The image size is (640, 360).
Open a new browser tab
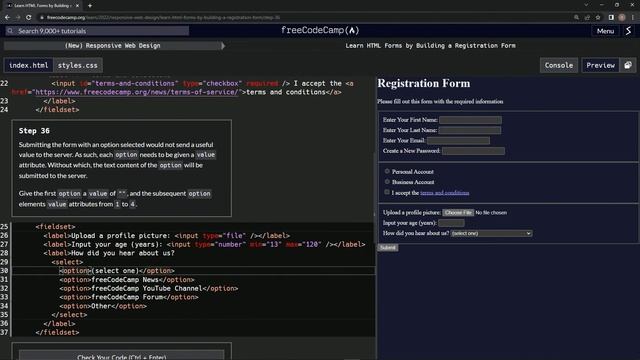click(90, 6)
